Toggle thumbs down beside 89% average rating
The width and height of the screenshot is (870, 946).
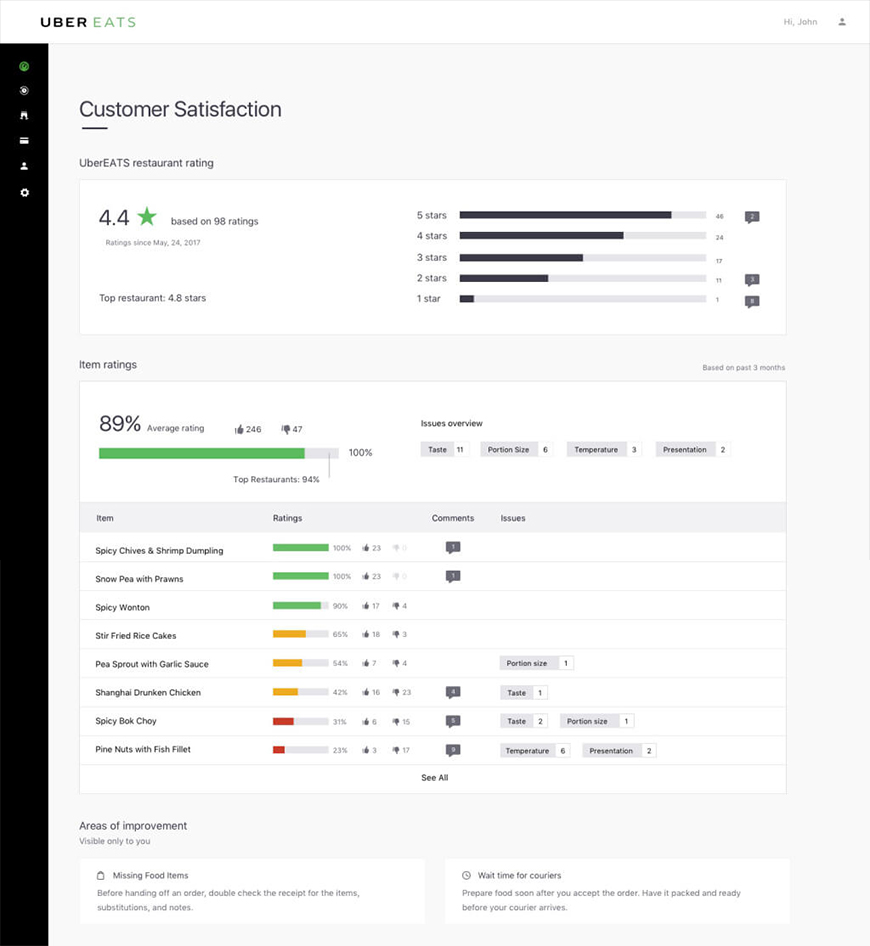pos(288,428)
